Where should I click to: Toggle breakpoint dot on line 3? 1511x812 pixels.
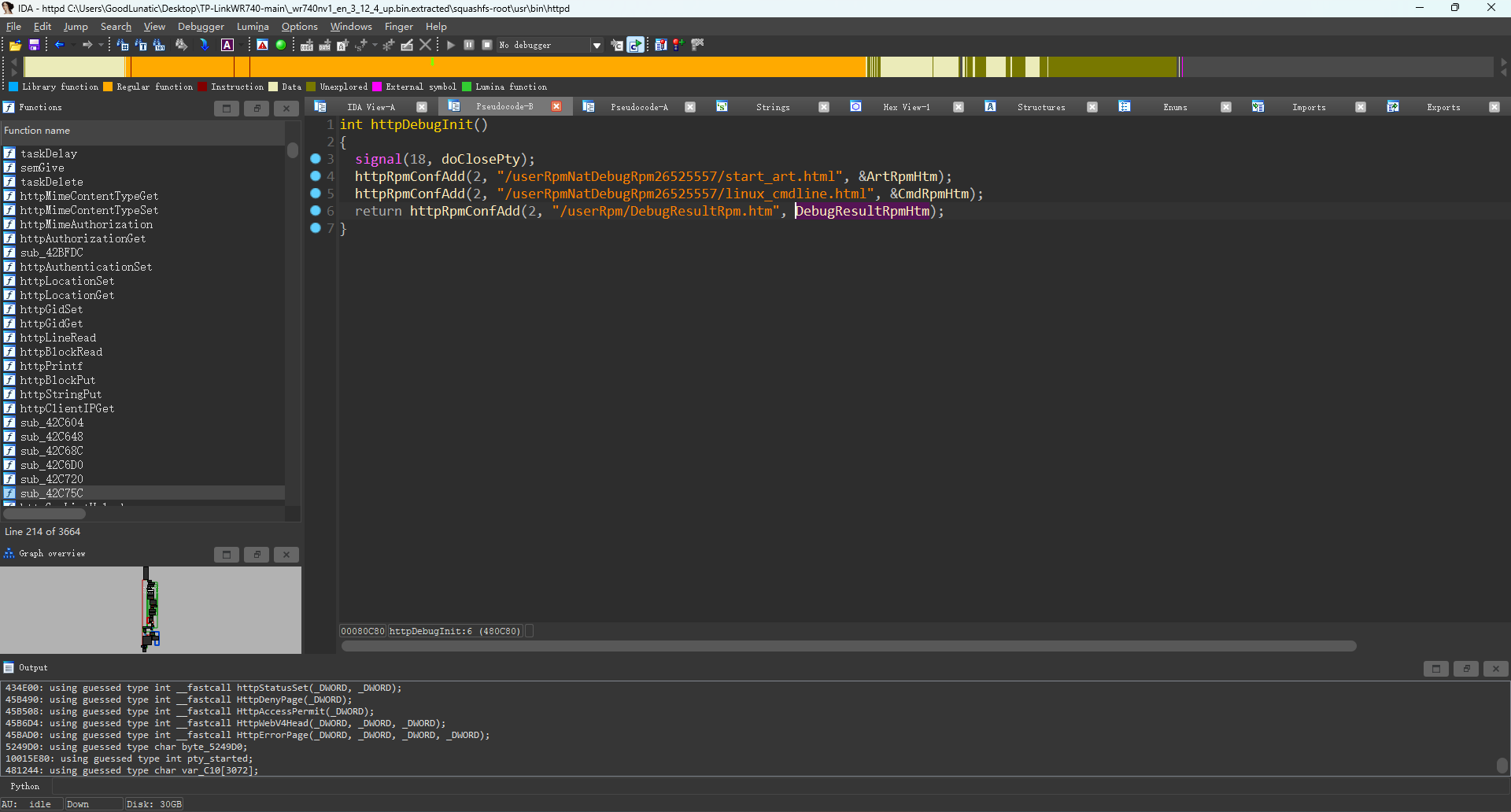[x=316, y=159]
